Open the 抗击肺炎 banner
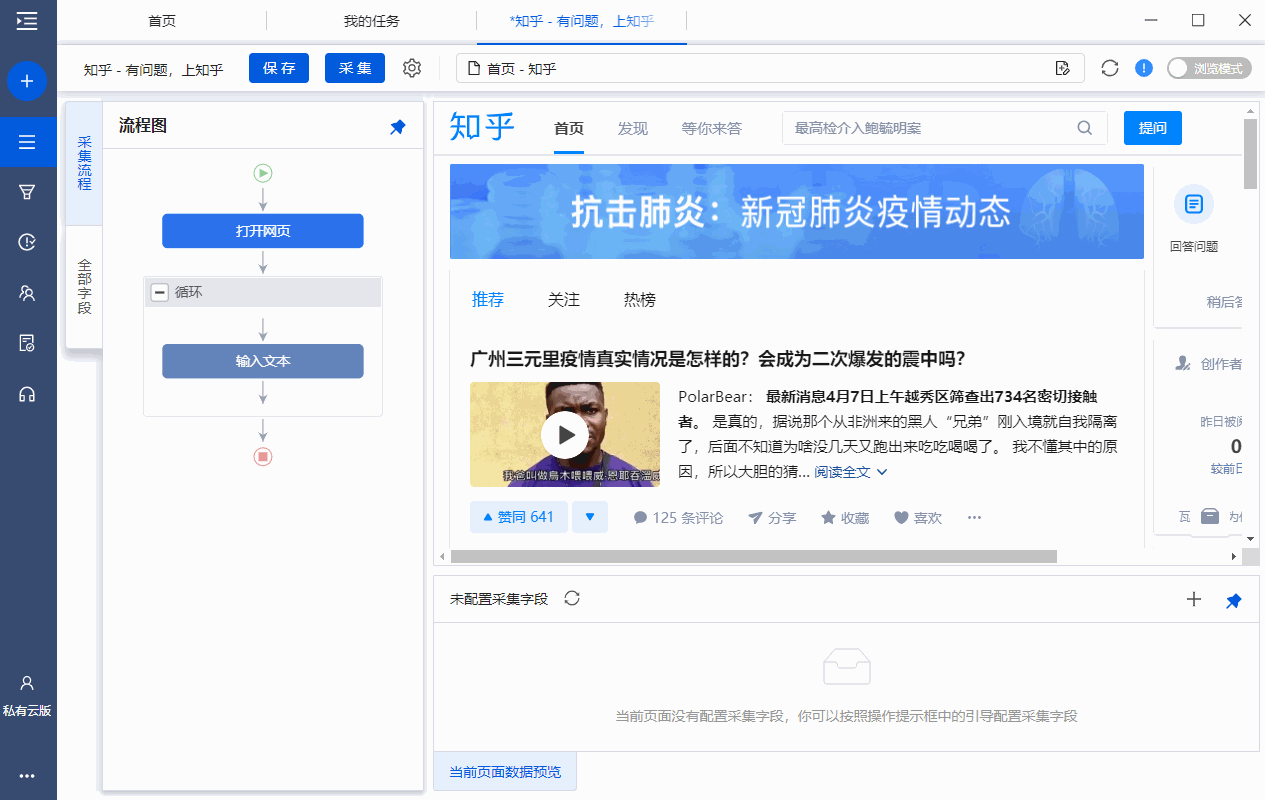 (x=797, y=211)
